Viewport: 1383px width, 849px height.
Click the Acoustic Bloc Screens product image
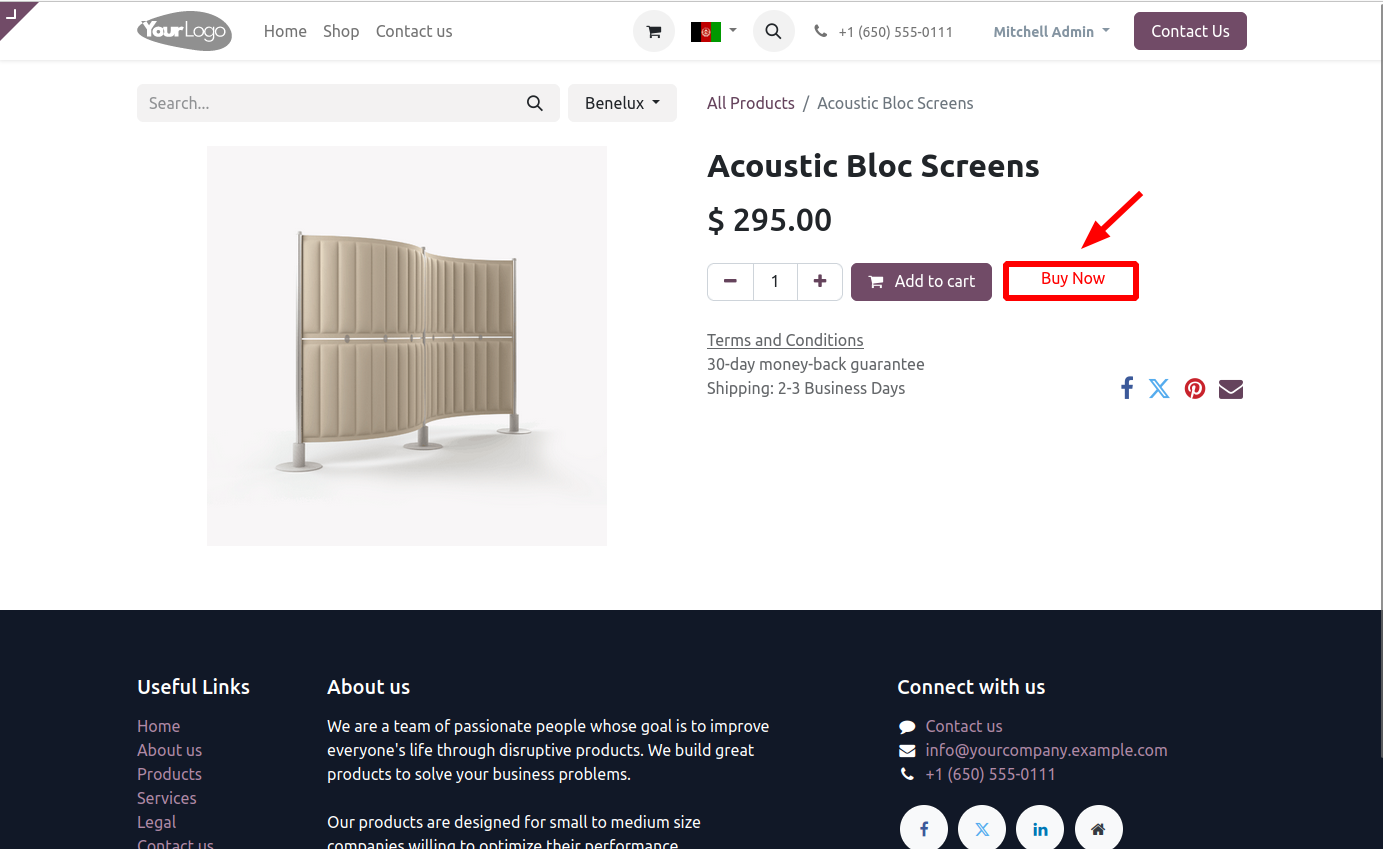pyautogui.click(x=407, y=346)
